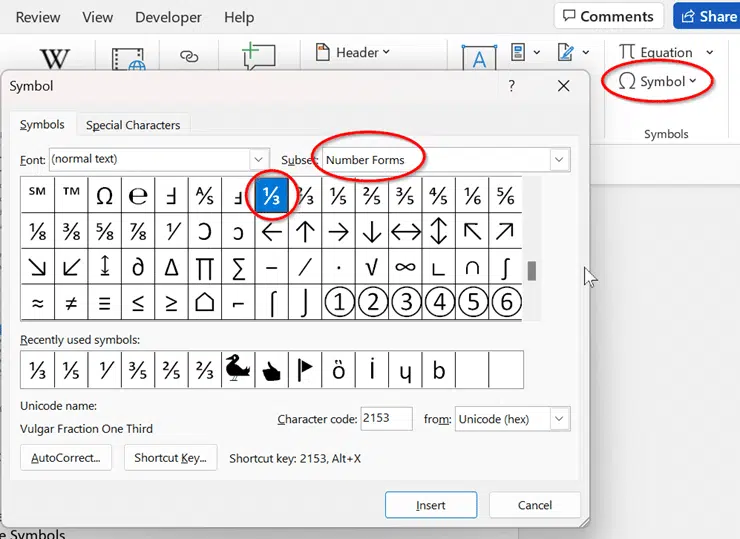Open the Quick Parts dropdown arrow
Screen dimensions: 740x539
[x=537, y=52]
